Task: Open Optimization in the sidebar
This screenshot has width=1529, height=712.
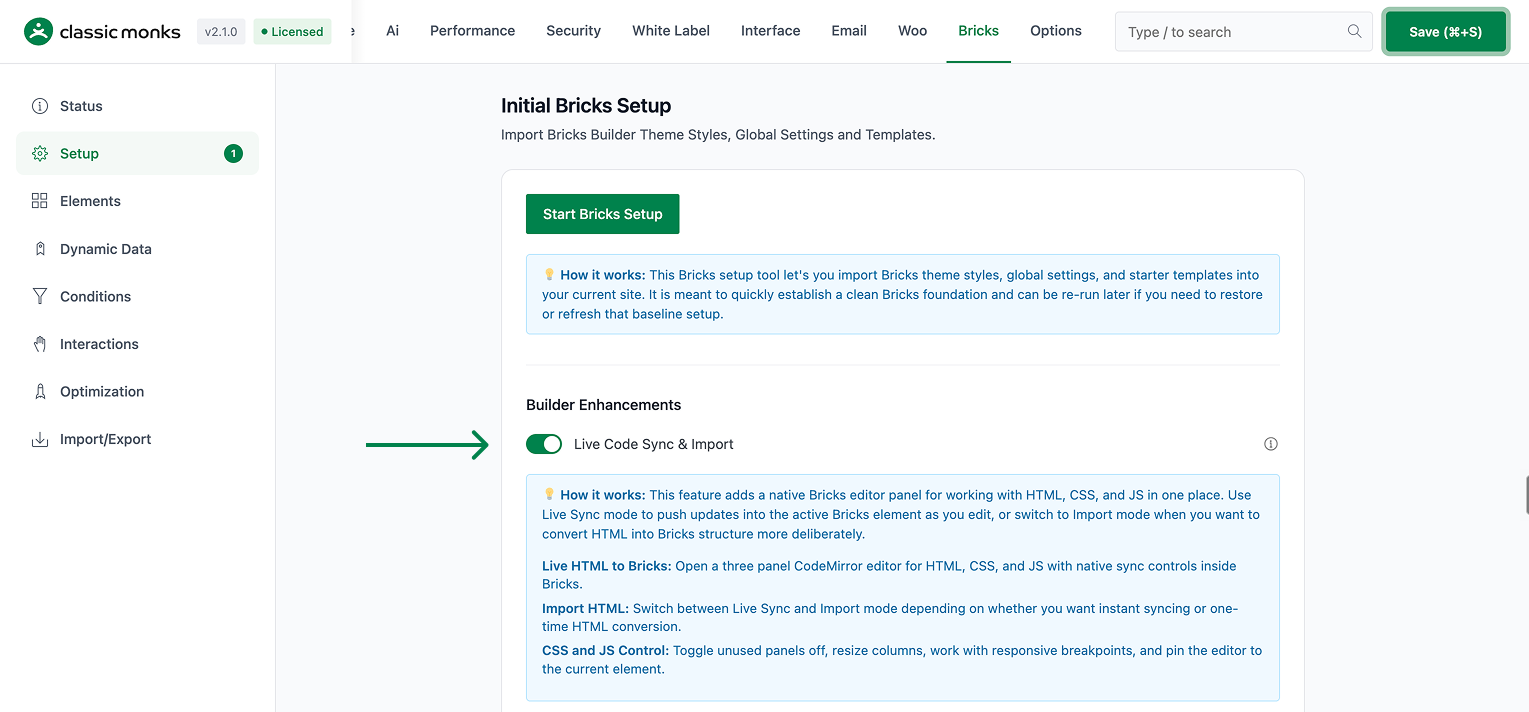Action: click(137, 392)
